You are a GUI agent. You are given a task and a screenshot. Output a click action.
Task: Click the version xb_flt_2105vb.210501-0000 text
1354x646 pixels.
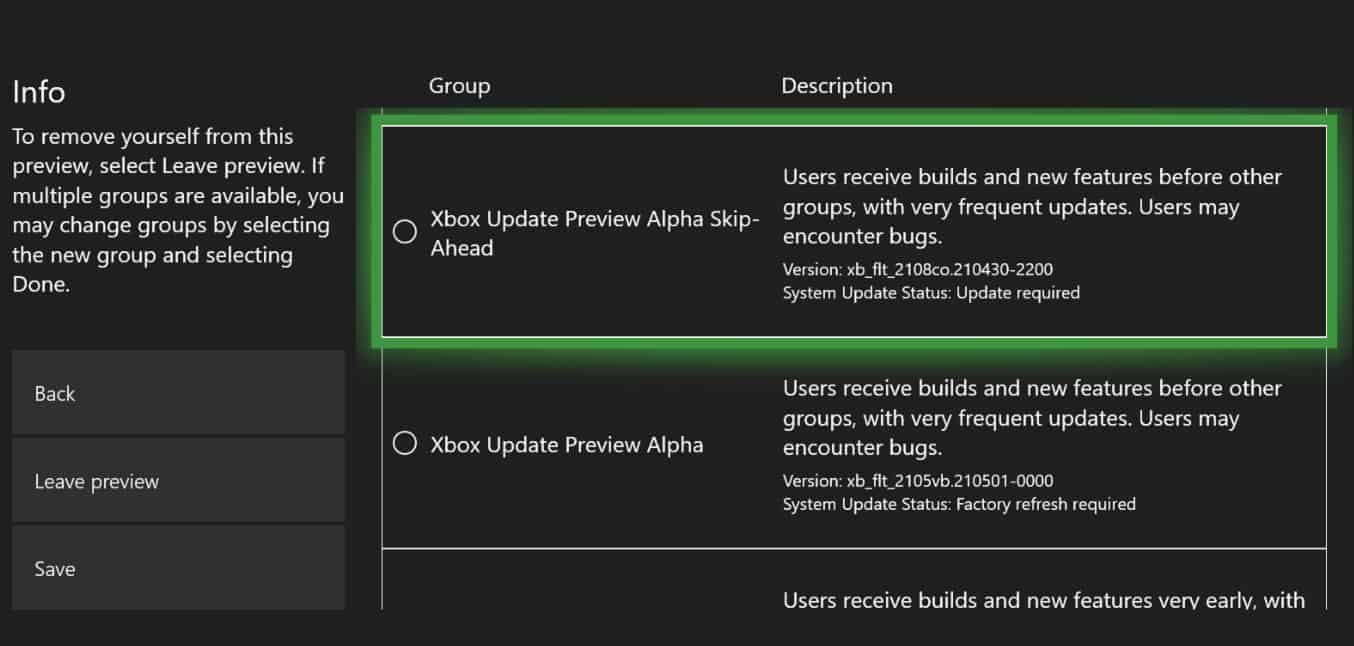tap(917, 481)
